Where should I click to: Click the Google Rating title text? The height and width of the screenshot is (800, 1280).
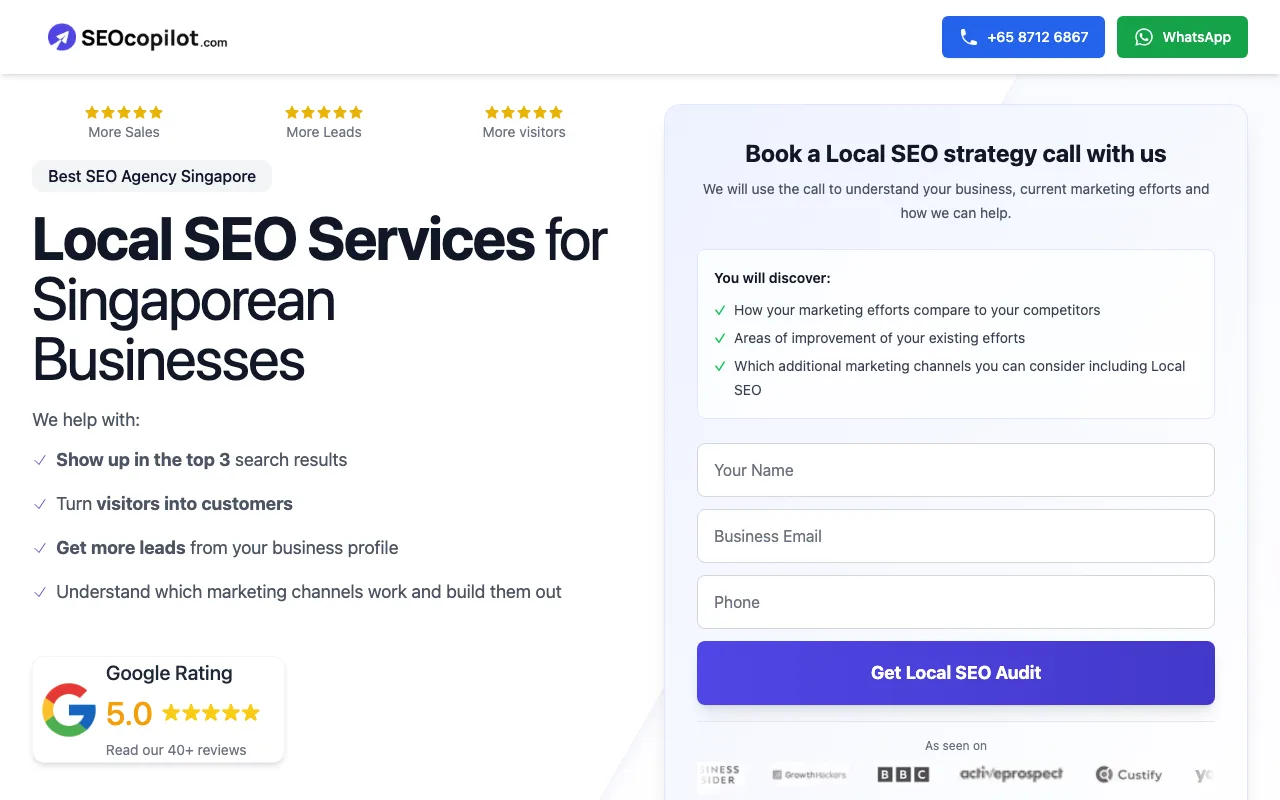(169, 673)
